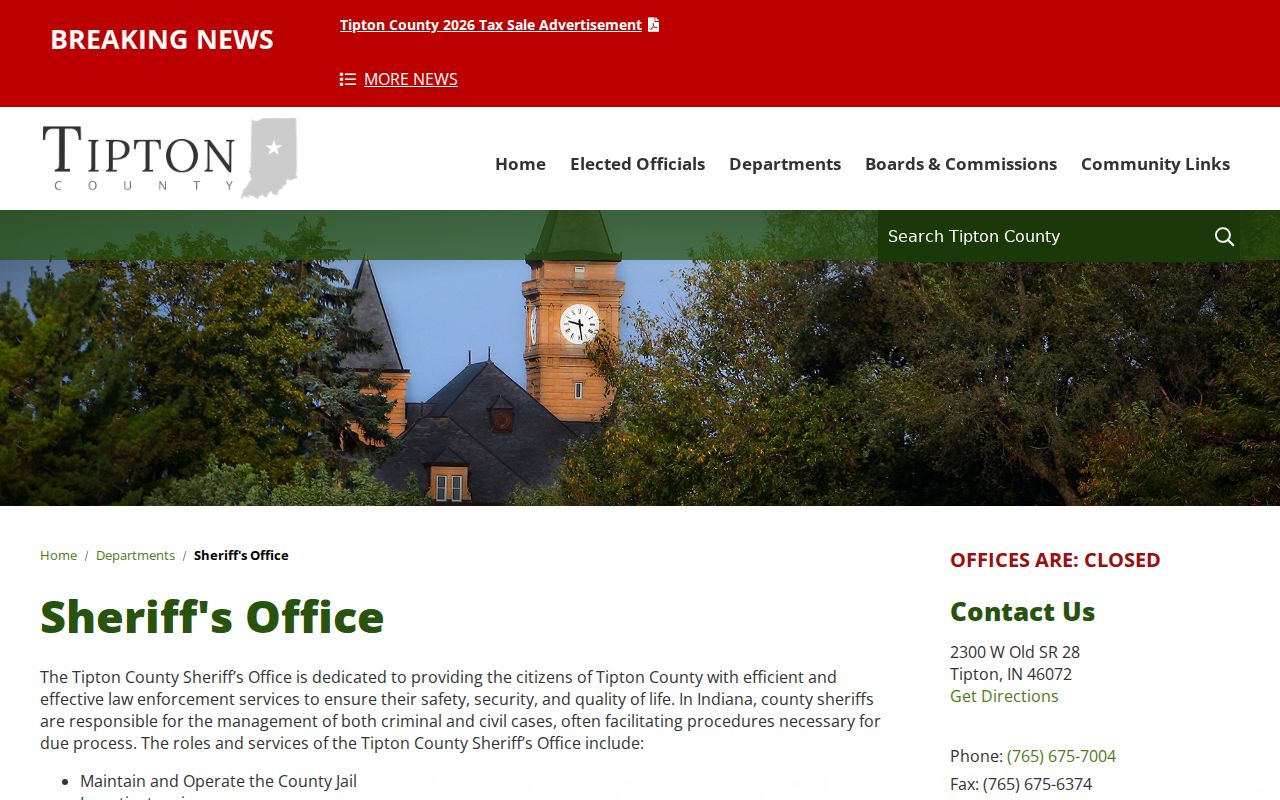1280x800 pixels.
Task: Open the Tipton County 2026 Tax Sale Advertisement link
Action: pos(491,25)
